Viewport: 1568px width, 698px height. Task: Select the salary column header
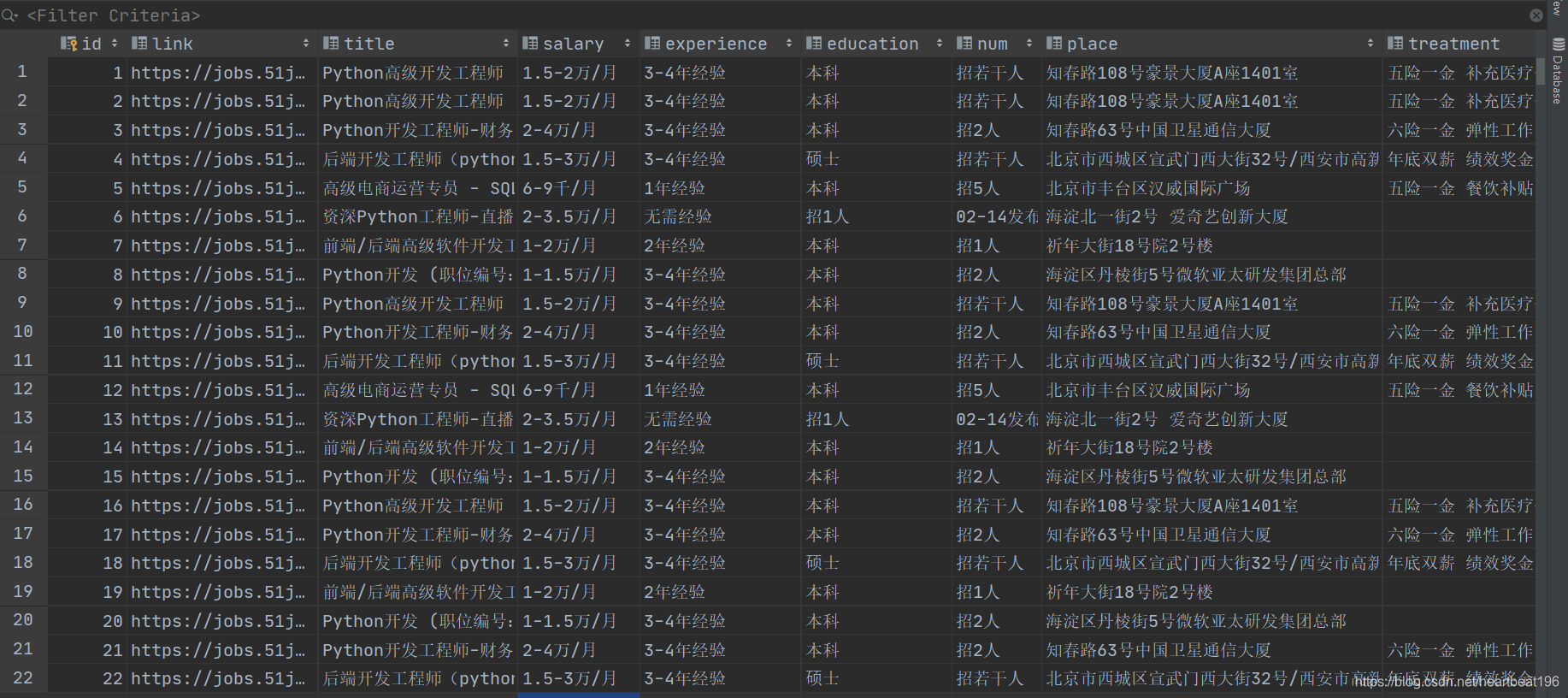point(578,44)
